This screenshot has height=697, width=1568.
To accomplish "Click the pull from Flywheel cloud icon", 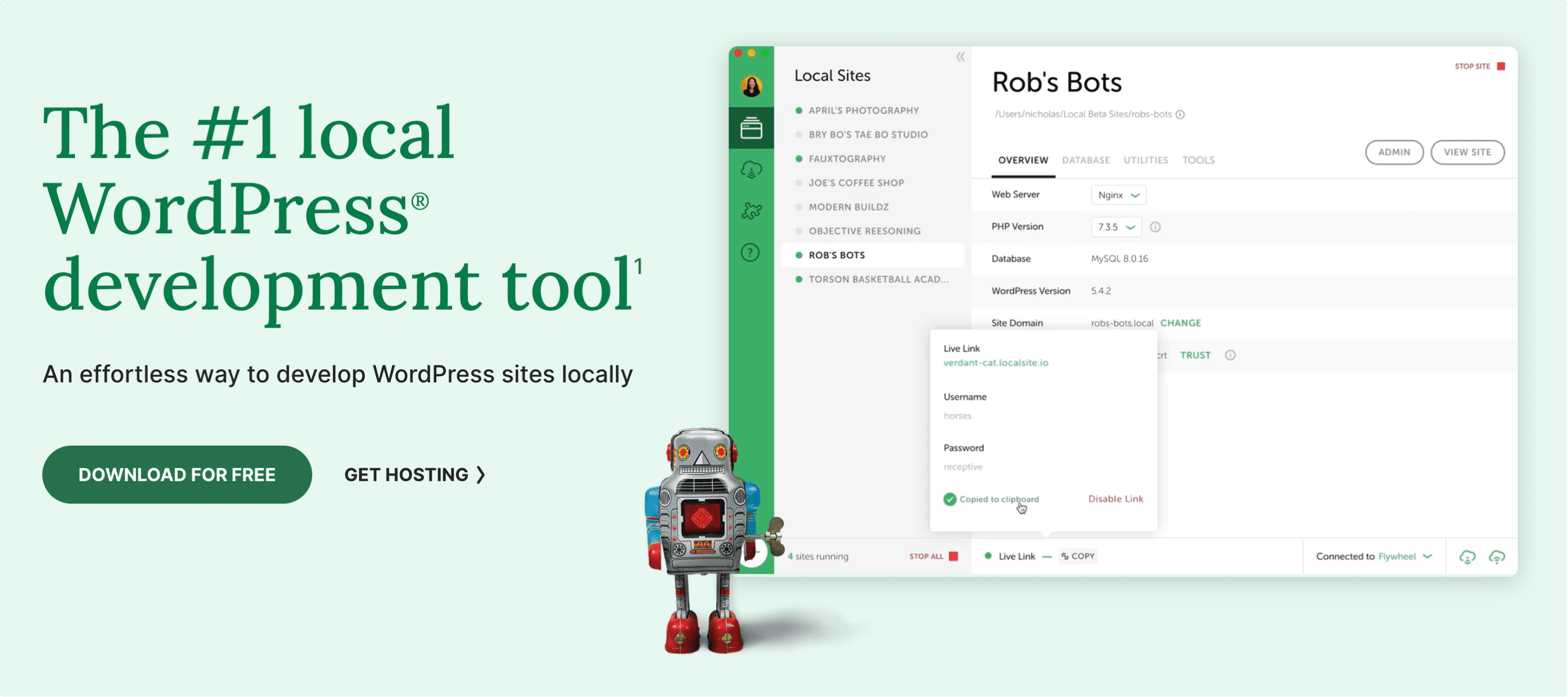I will (x=1468, y=557).
